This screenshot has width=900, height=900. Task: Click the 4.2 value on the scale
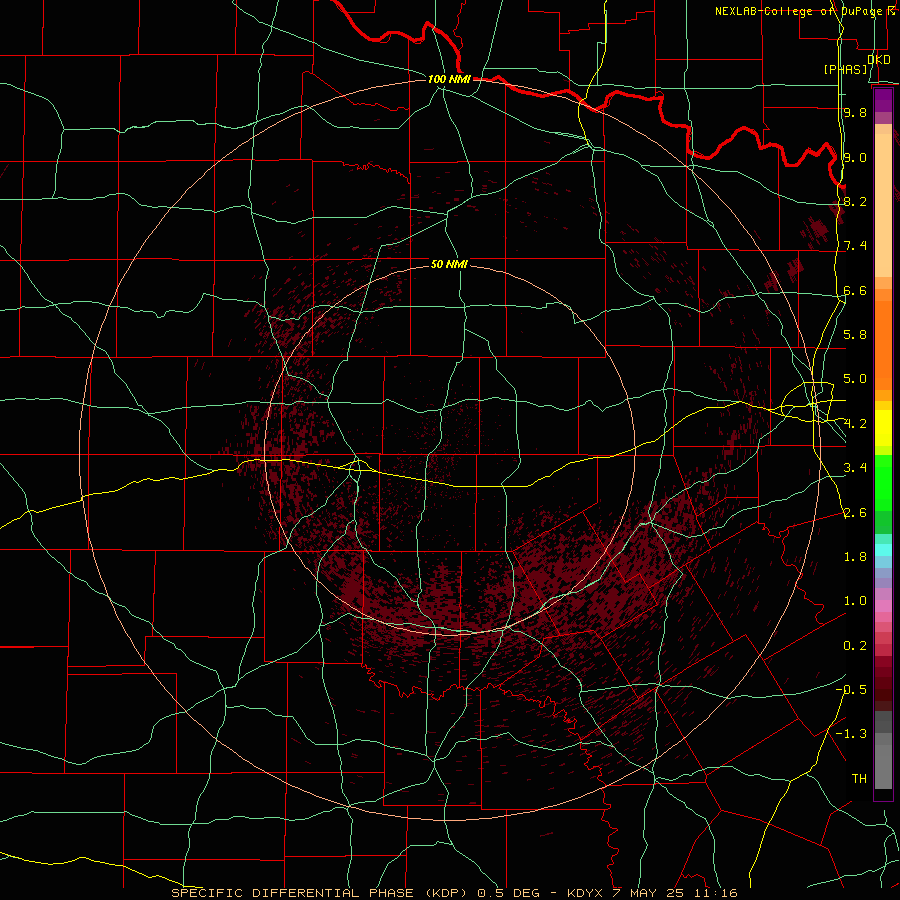tap(855, 424)
